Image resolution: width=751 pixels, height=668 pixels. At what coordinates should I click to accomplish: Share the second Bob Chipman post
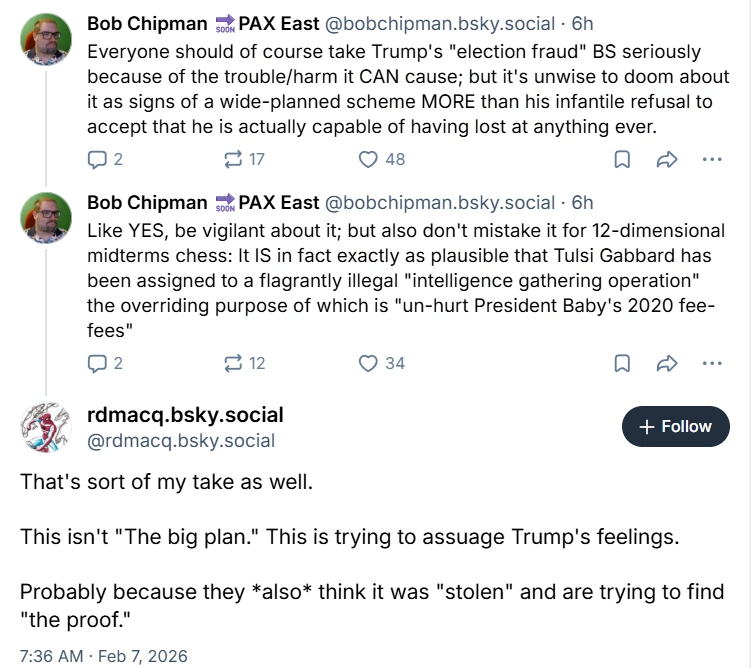click(667, 363)
